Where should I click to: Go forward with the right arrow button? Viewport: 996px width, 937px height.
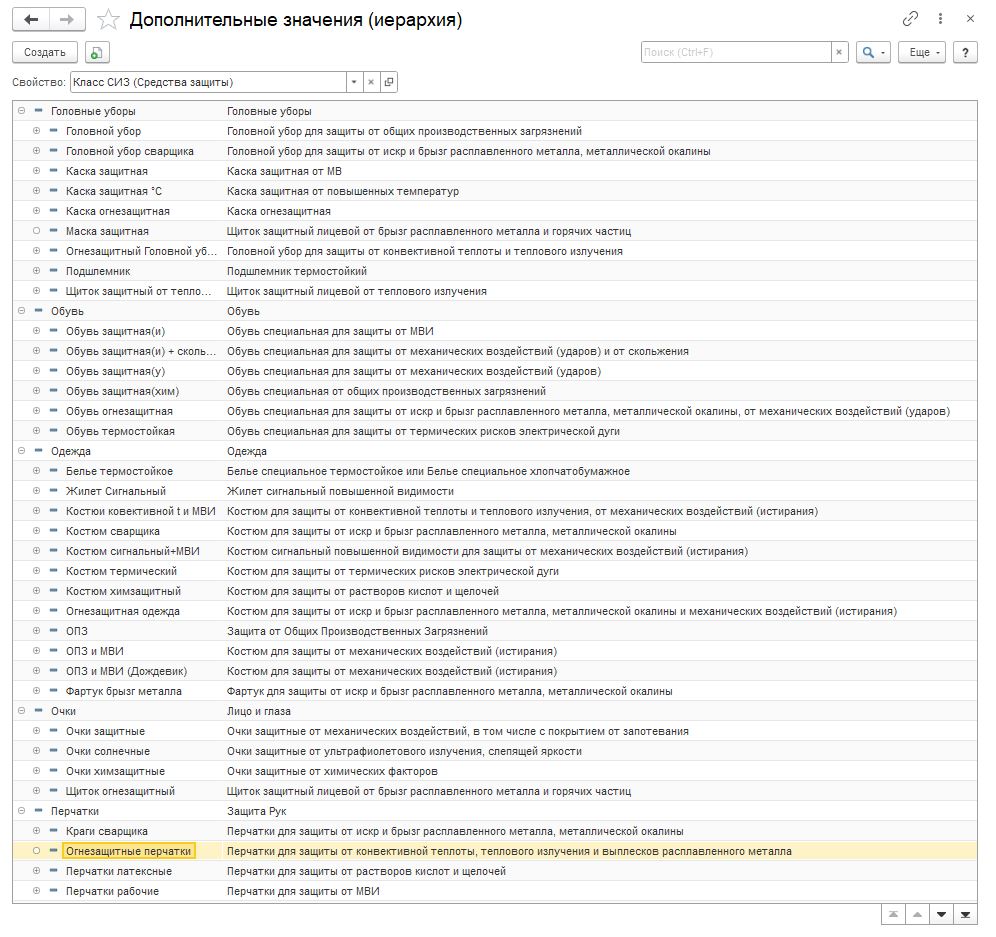67,20
